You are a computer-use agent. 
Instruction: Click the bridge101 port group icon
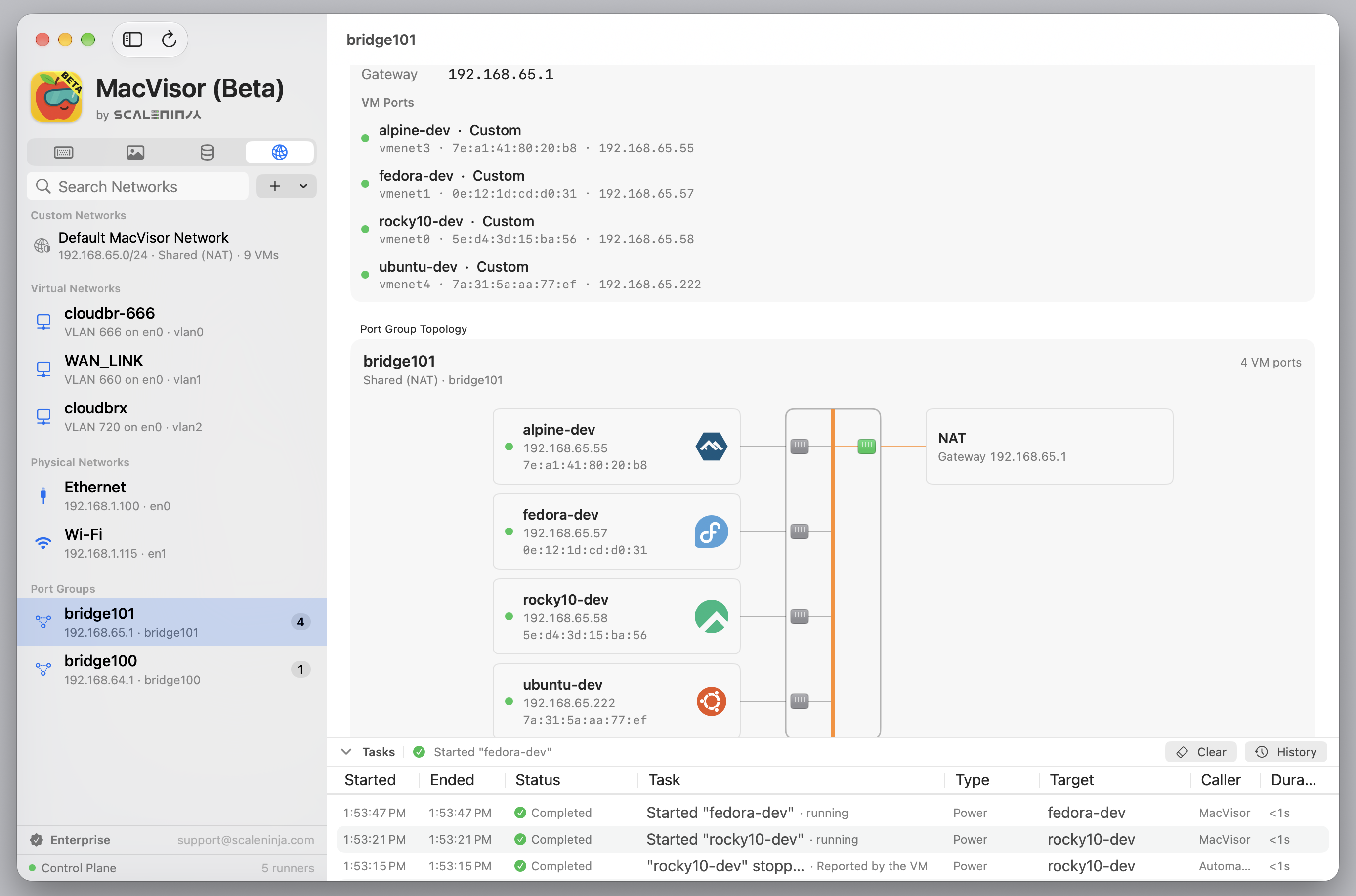pos(43,622)
